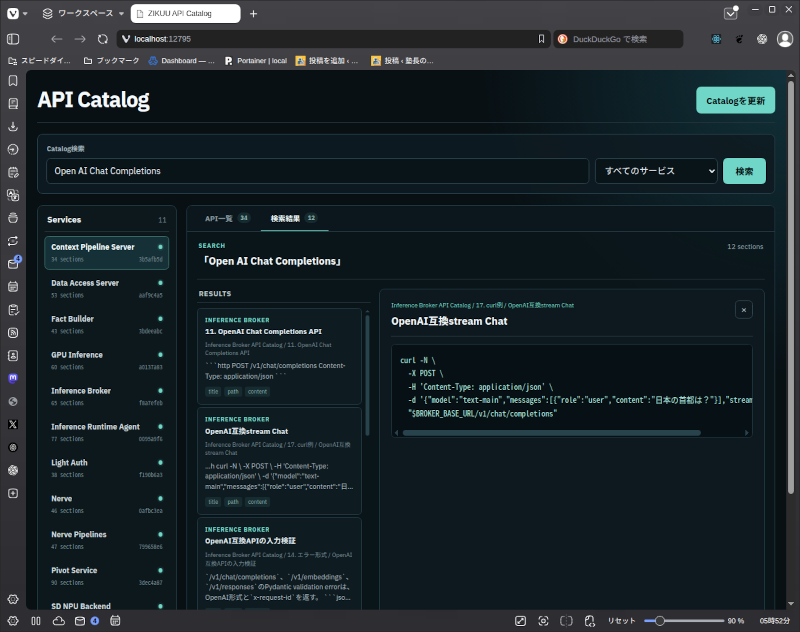Viewport: 800px width, 632px height.
Task: Open the Vivaldi menu dropdown arrow
Action: (25, 14)
